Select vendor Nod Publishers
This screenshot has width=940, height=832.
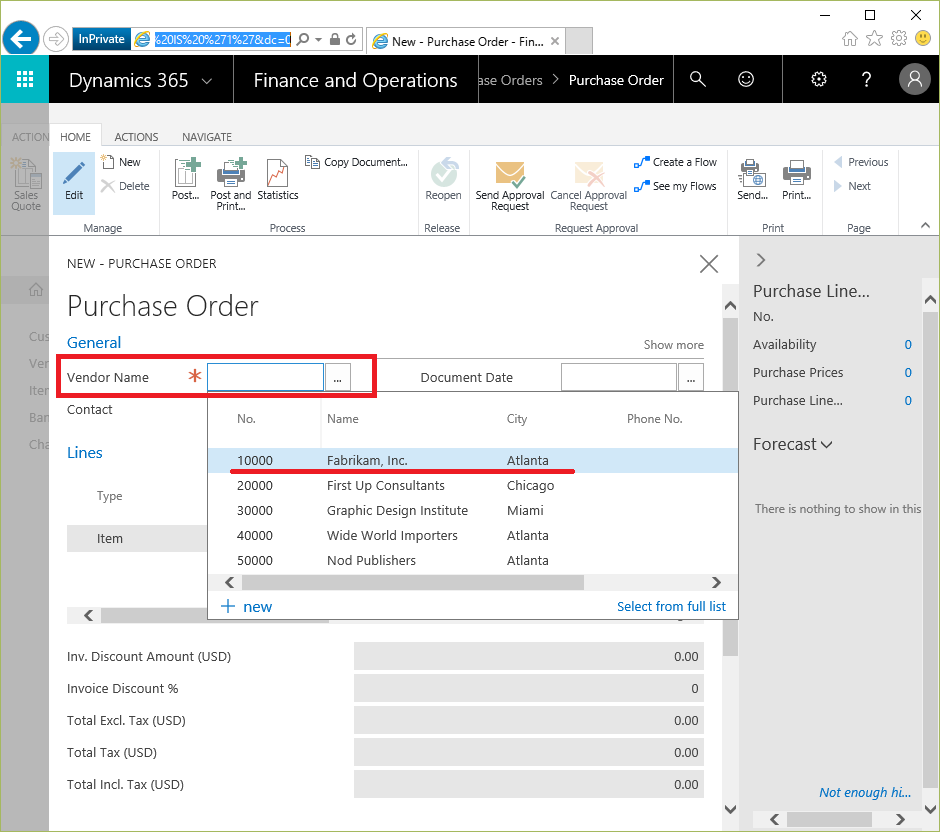pos(472,561)
